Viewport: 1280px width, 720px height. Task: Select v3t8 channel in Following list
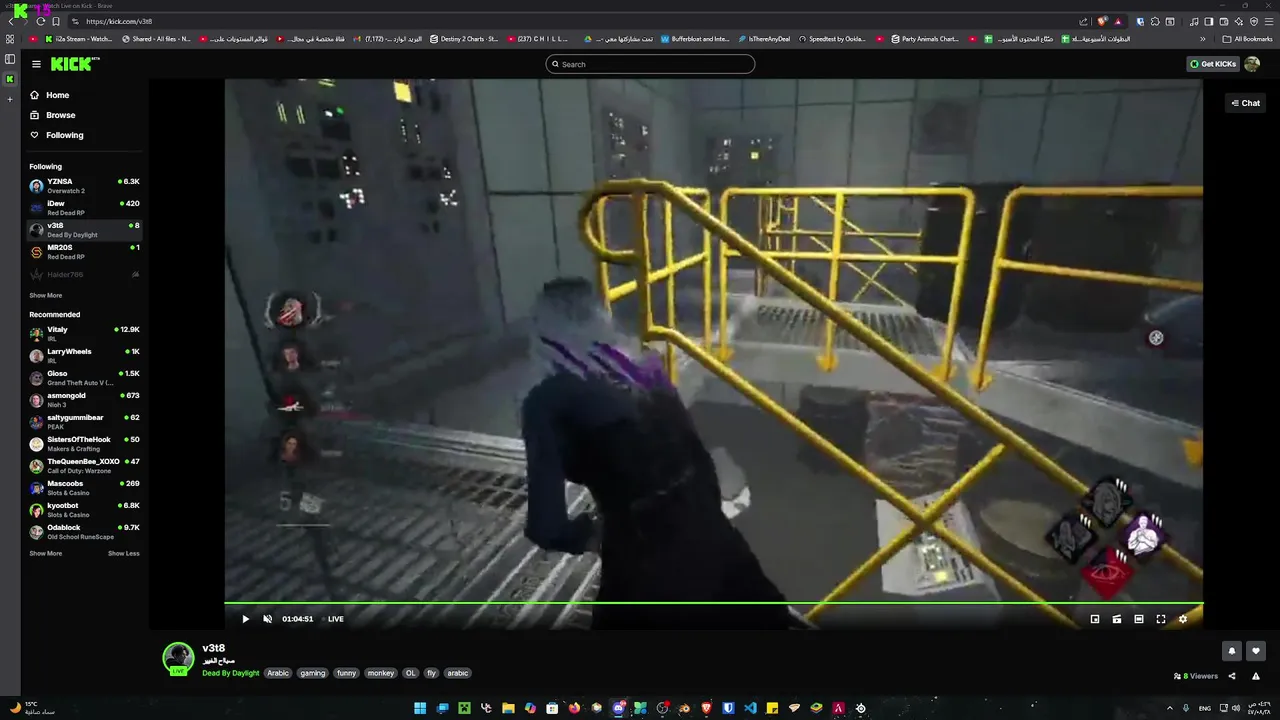pos(84,230)
